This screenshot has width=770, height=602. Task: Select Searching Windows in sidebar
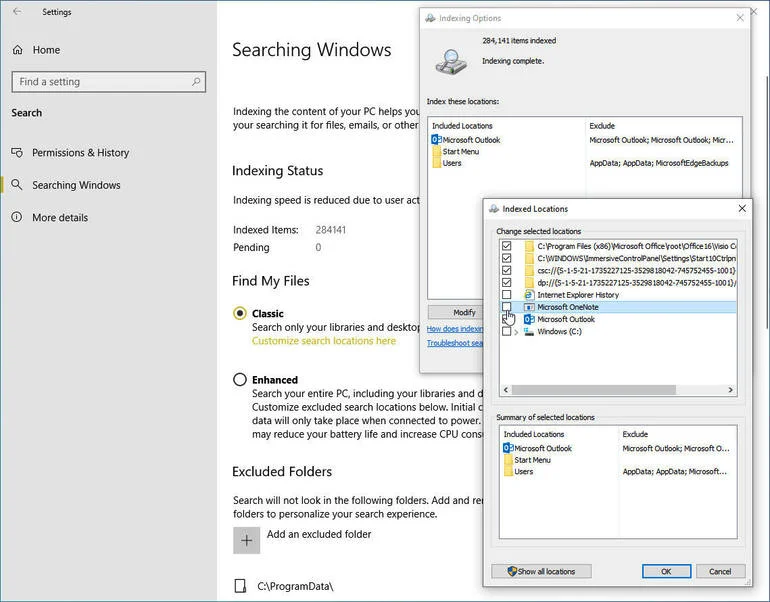76,185
